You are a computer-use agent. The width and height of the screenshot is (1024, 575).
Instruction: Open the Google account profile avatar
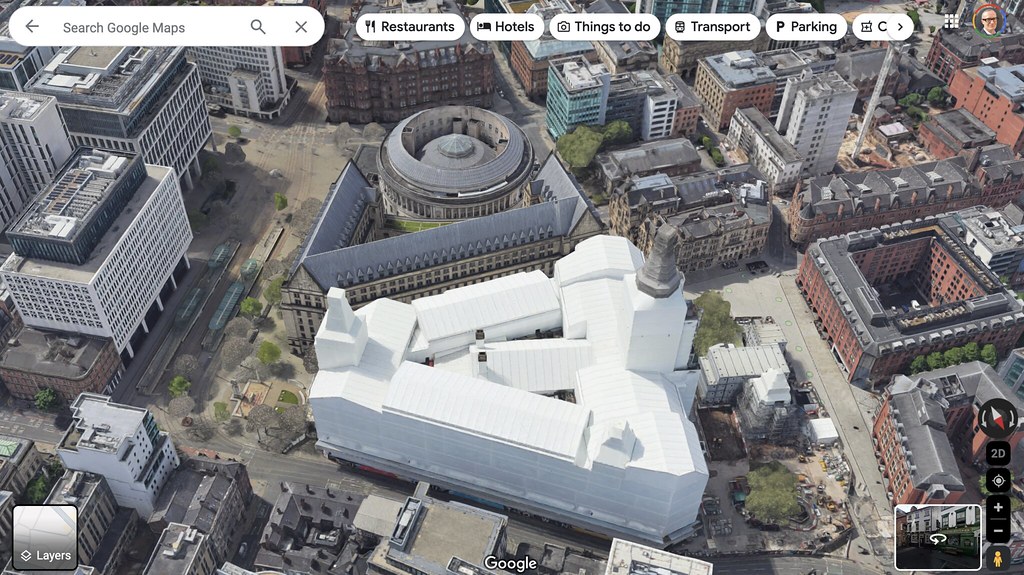(989, 20)
